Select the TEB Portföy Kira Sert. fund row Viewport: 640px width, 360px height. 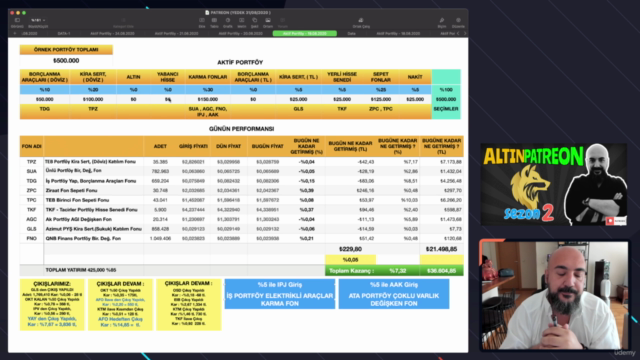[241, 162]
